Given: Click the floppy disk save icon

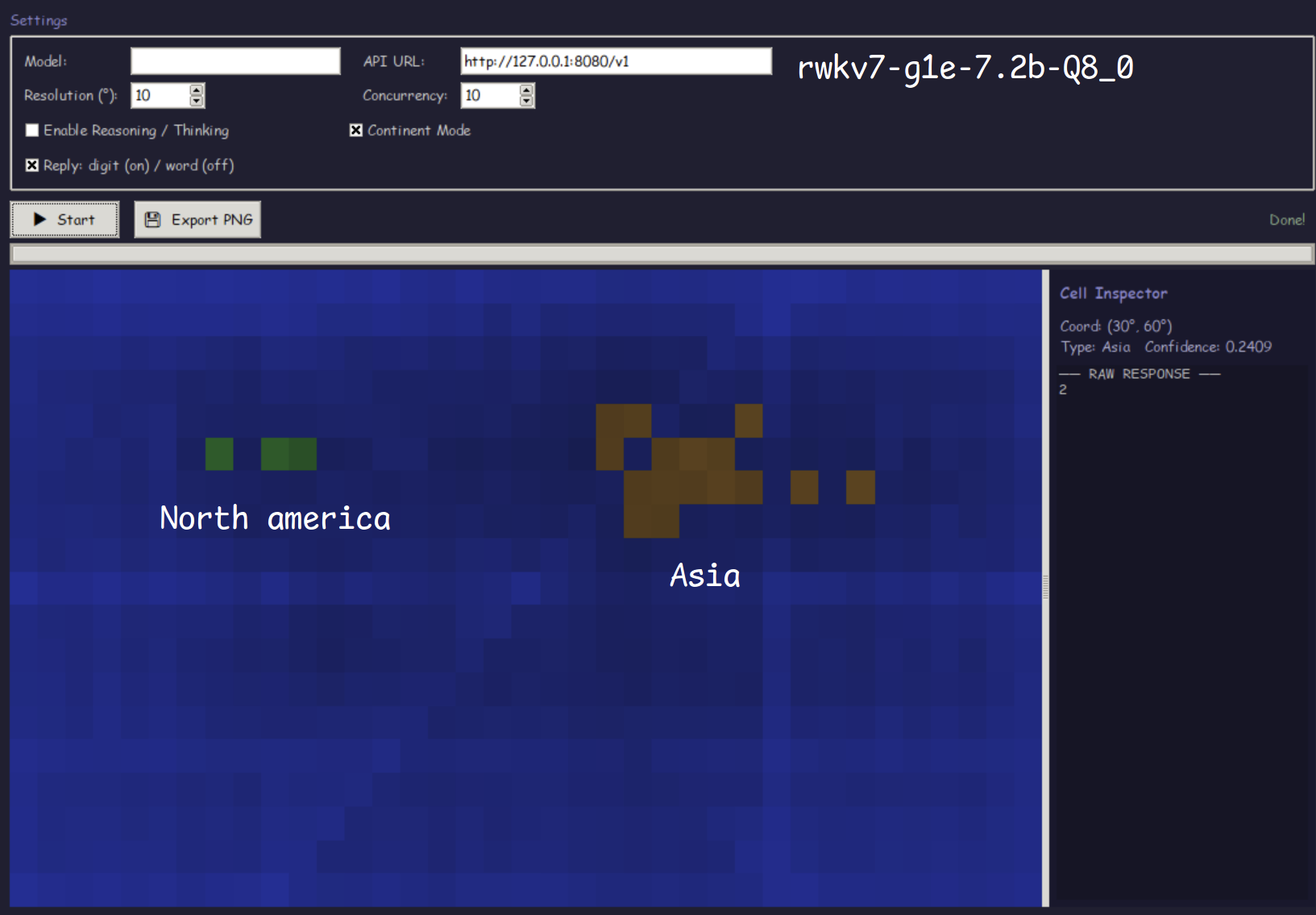Looking at the screenshot, I should click(152, 219).
